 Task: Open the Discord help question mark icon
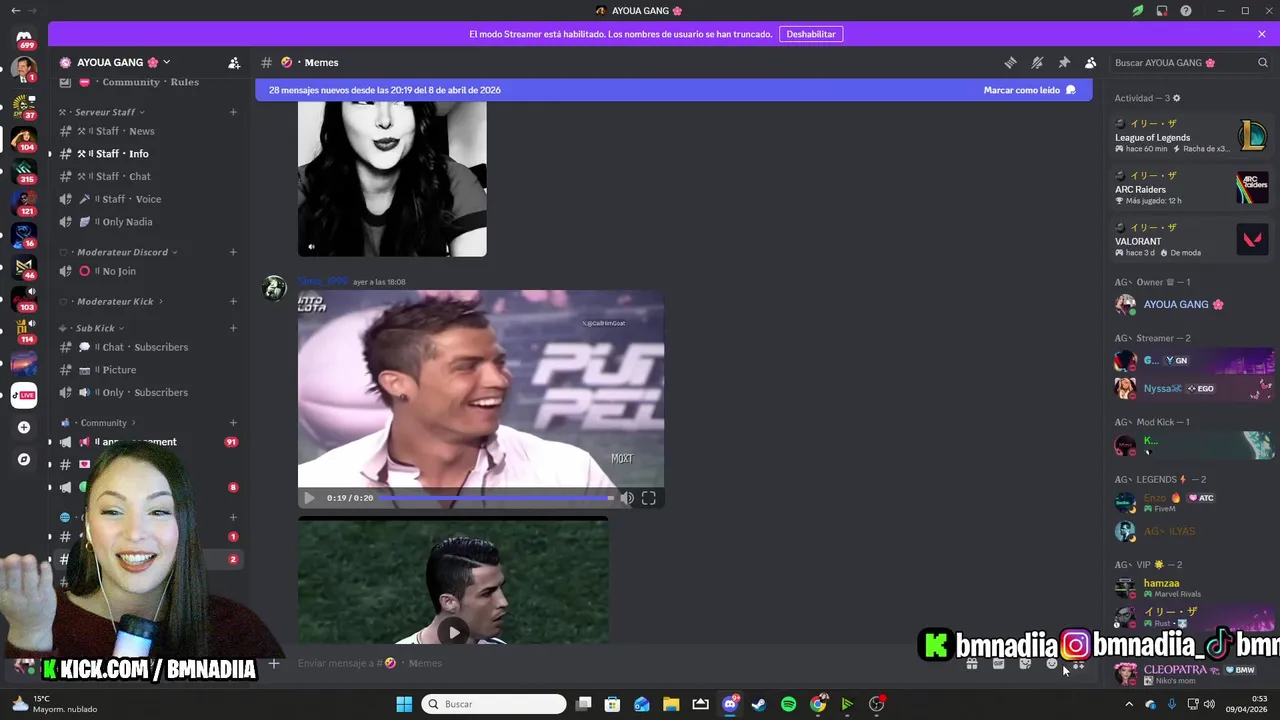click(1186, 11)
